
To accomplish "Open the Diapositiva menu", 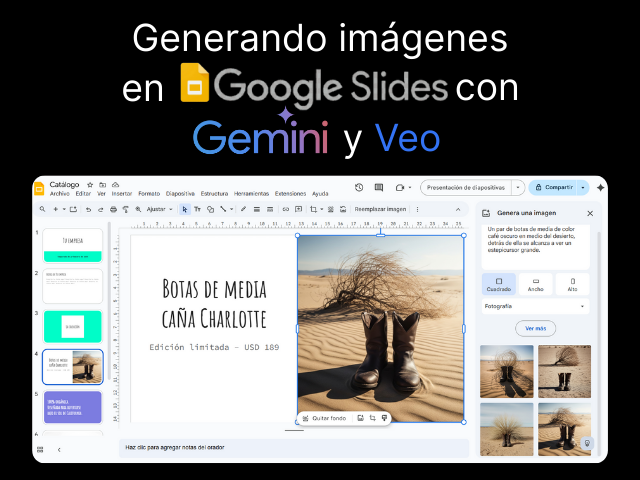I will pyautogui.click(x=180, y=193).
